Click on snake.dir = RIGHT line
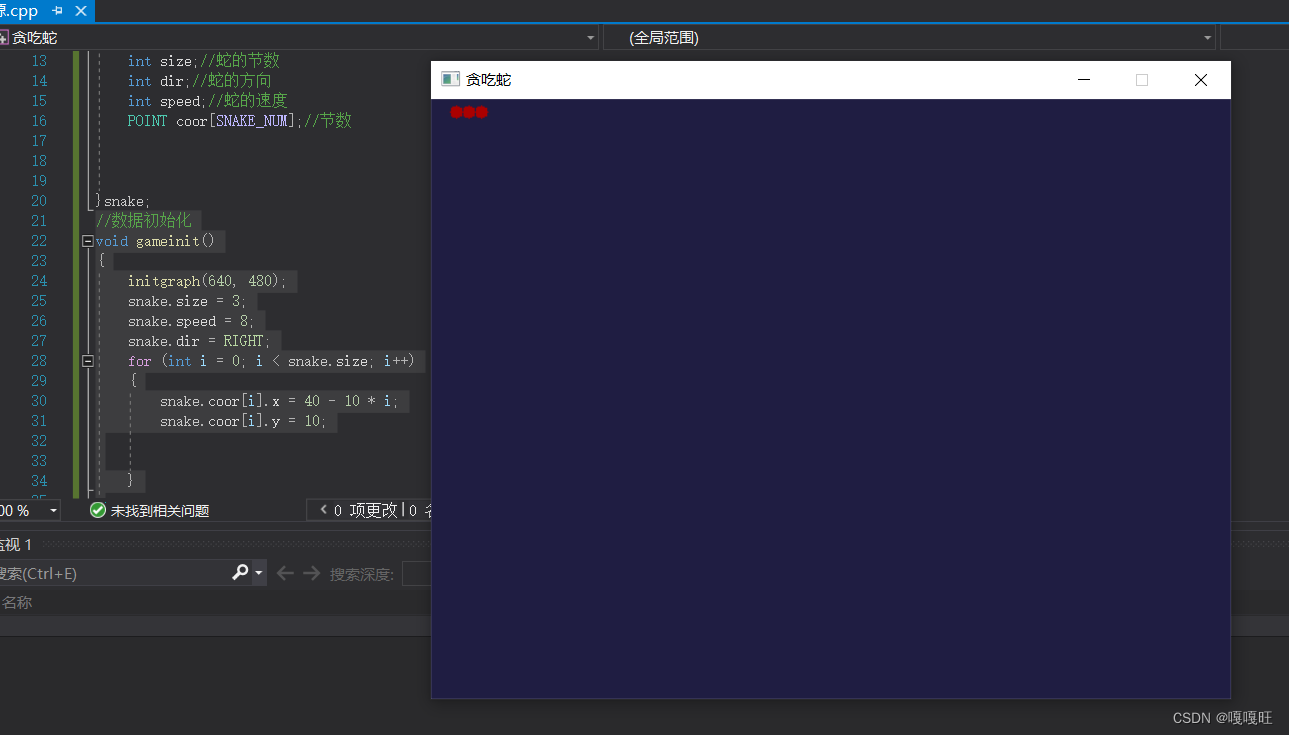Image resolution: width=1289 pixels, height=735 pixels. [199, 341]
